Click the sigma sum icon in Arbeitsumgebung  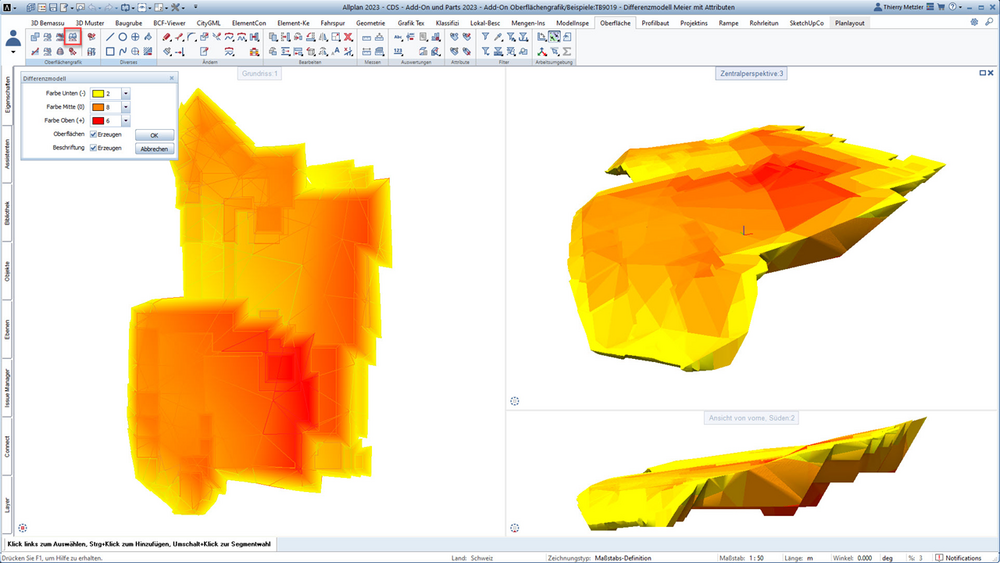(567, 51)
